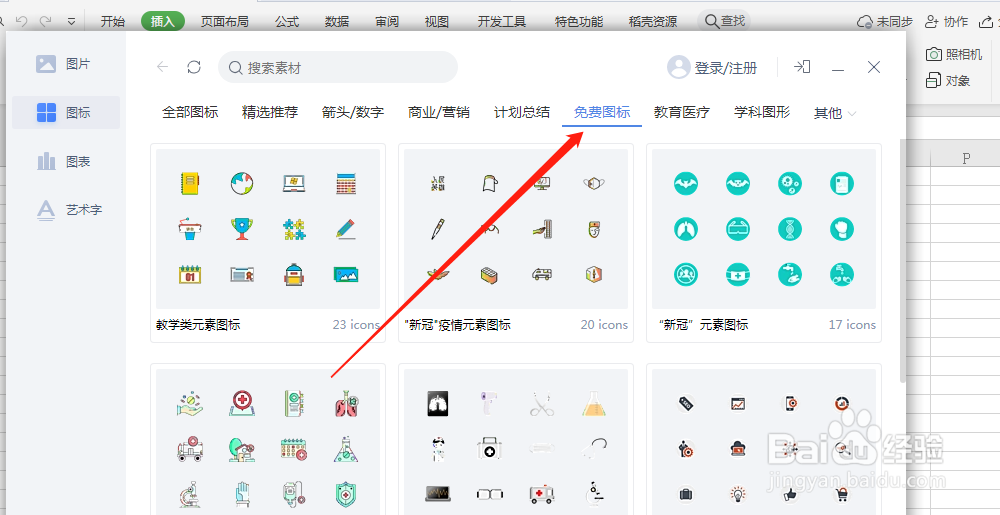Pick the shopping cart icon

(x=842, y=494)
